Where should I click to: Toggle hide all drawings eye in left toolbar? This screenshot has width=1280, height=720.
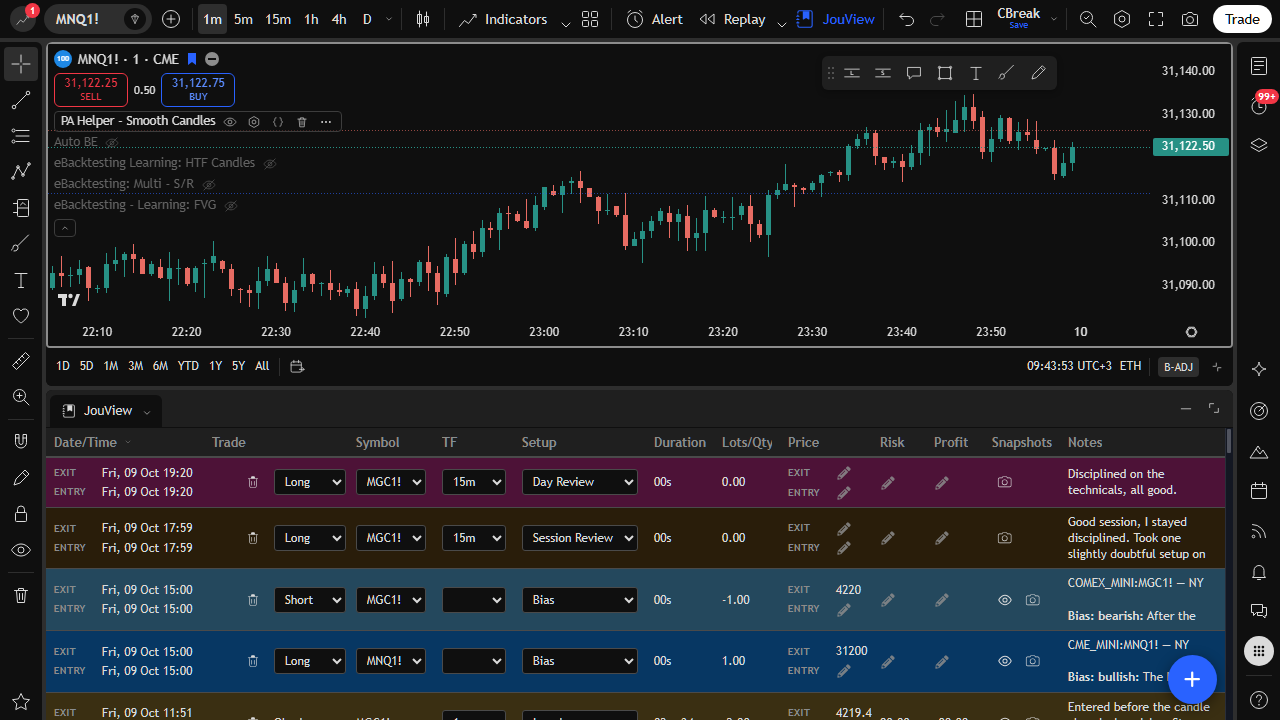click(x=21, y=550)
